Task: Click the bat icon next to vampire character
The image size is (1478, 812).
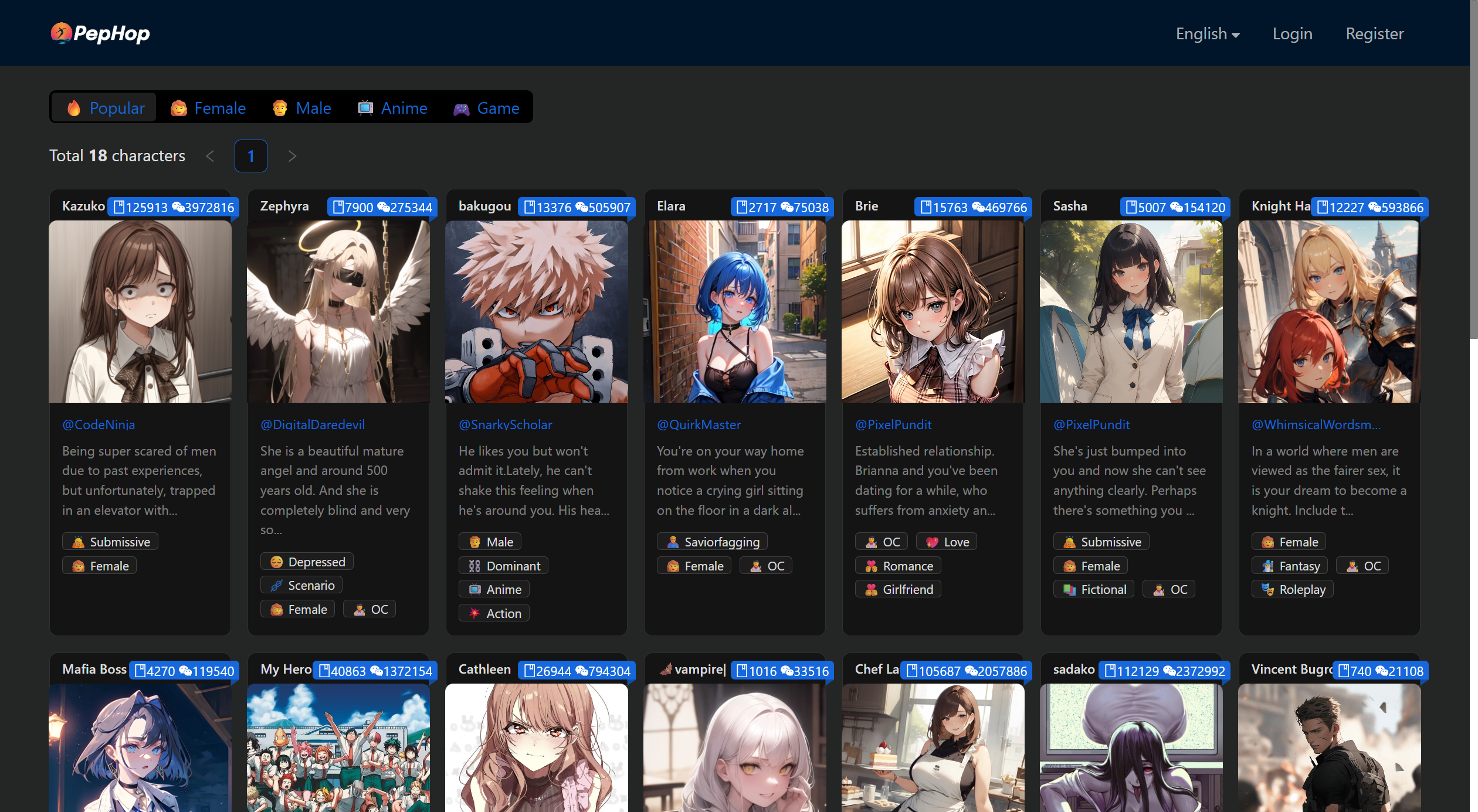Action: 666,670
